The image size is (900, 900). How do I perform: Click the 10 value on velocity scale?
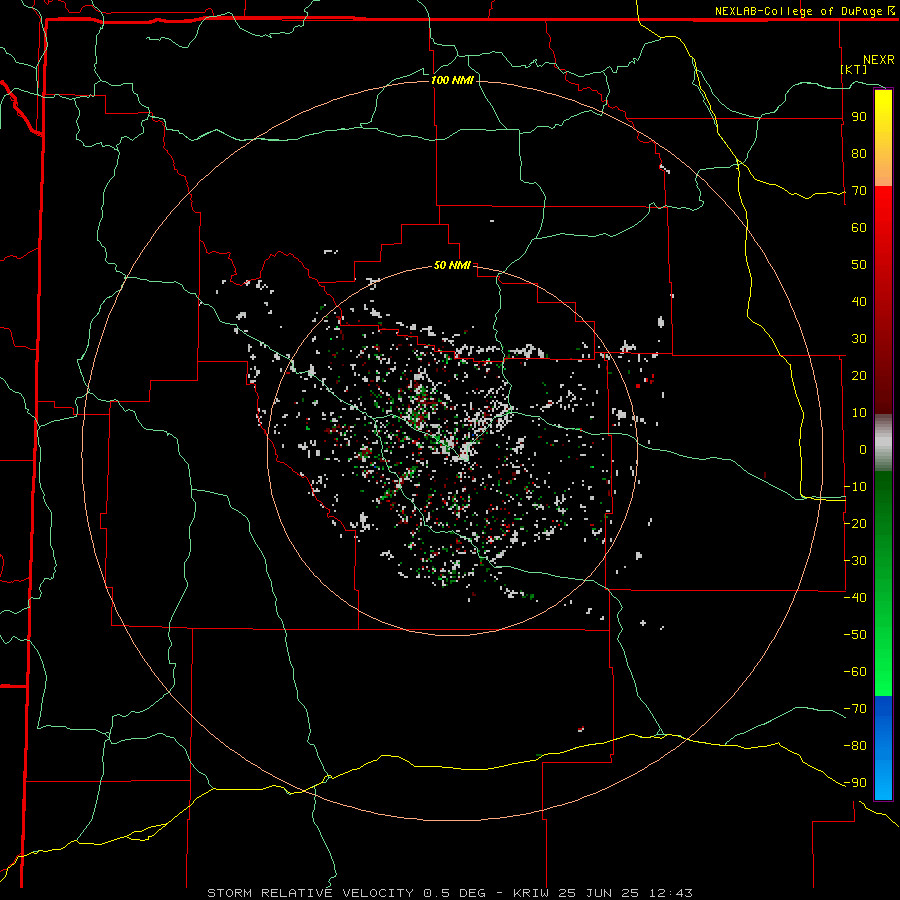[859, 413]
